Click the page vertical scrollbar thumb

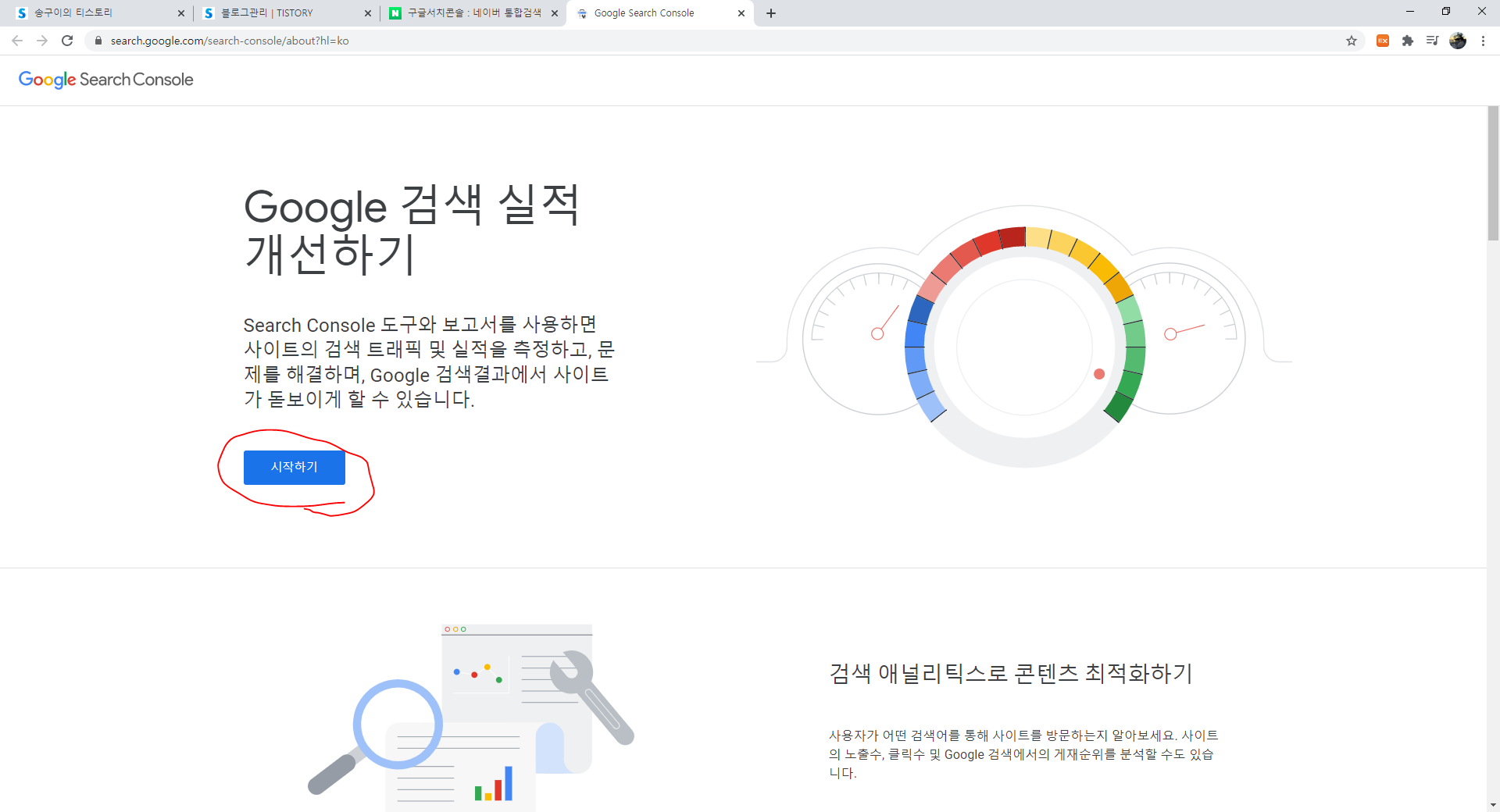(1493, 173)
